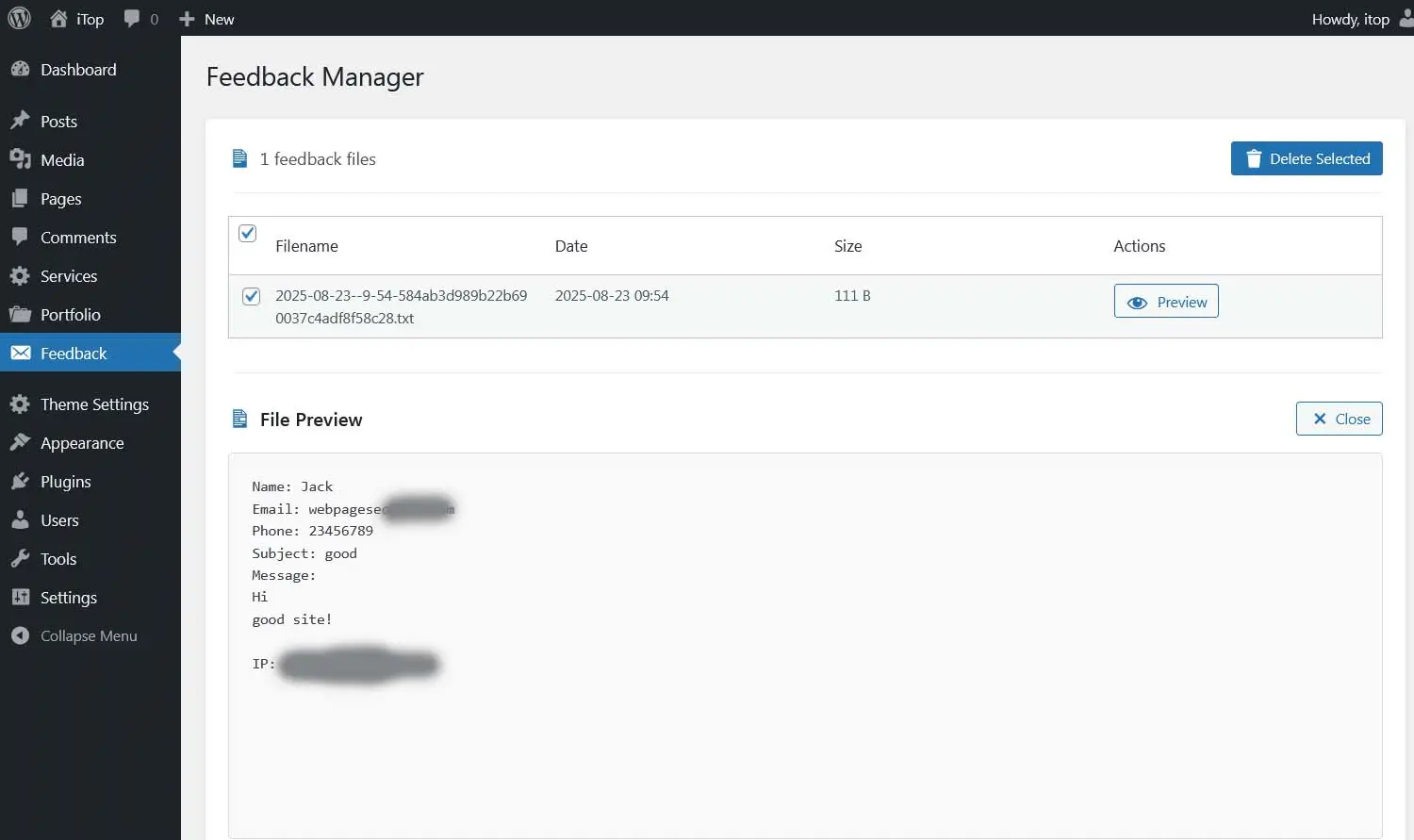1414x840 pixels.
Task: Open the iTop home site icon
Action: coord(58,18)
